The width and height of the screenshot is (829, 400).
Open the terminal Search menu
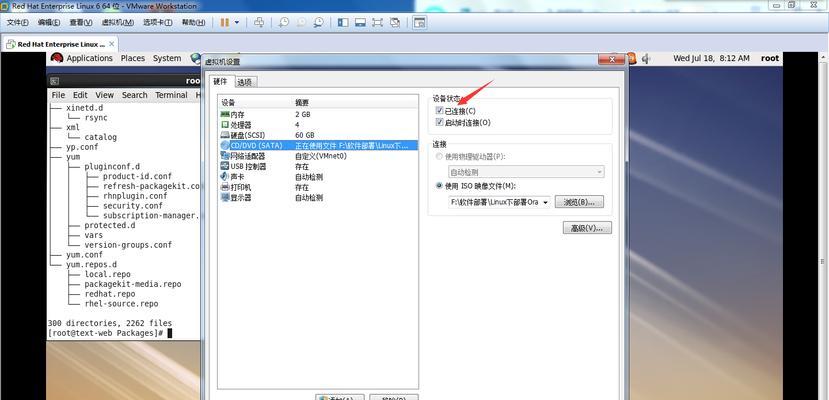[134, 95]
